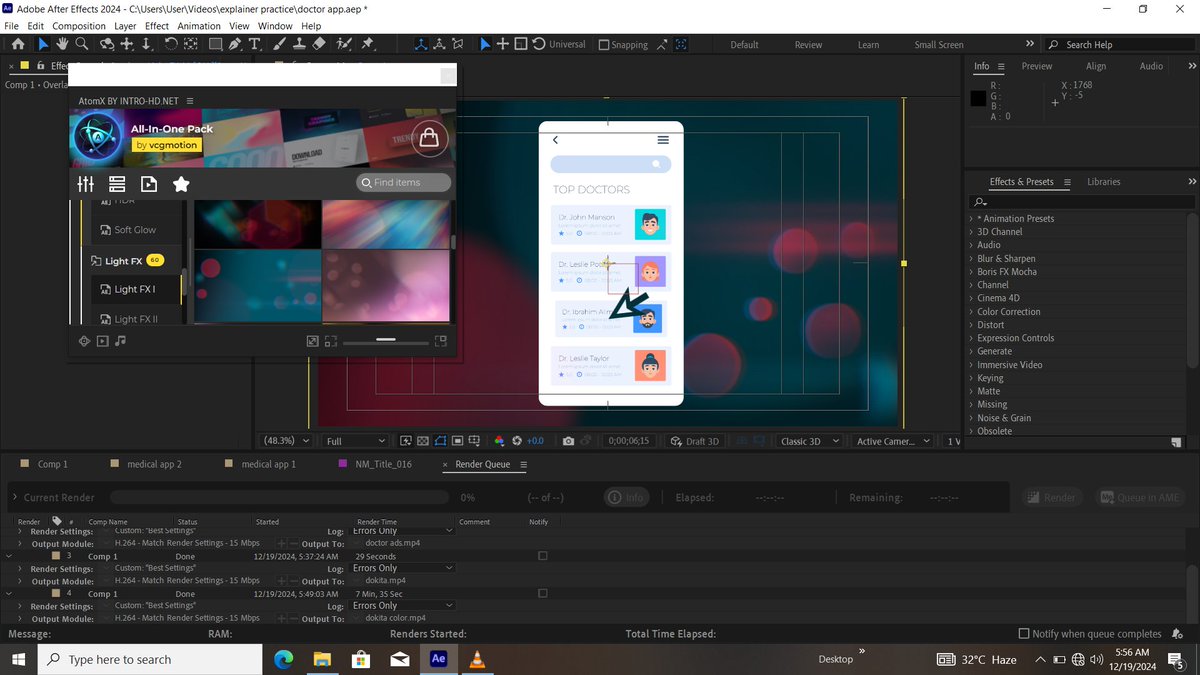
Task: Open Microsoft Edge from taskbar
Action: point(283,659)
